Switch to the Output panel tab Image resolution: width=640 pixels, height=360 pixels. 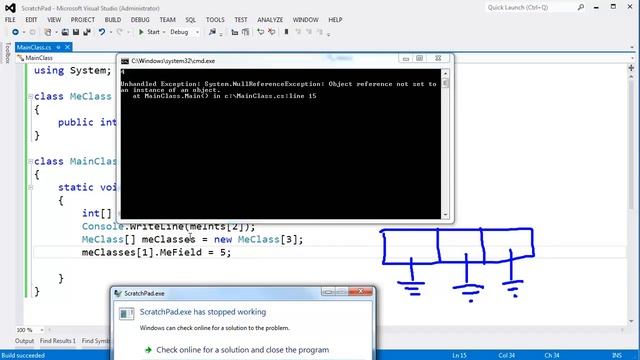point(24,341)
